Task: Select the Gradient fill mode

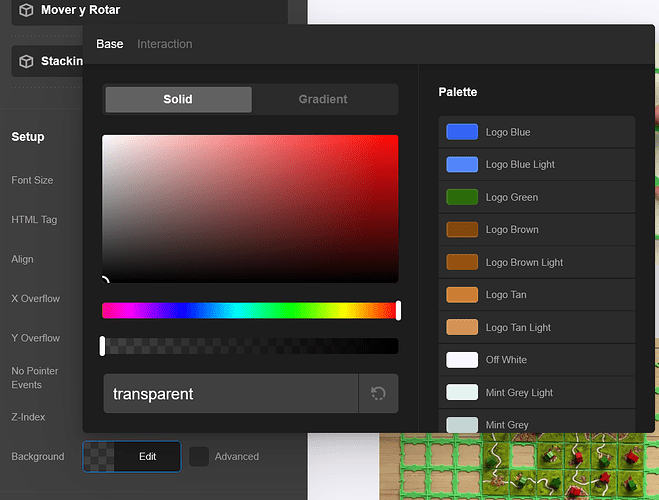Action: click(x=323, y=100)
